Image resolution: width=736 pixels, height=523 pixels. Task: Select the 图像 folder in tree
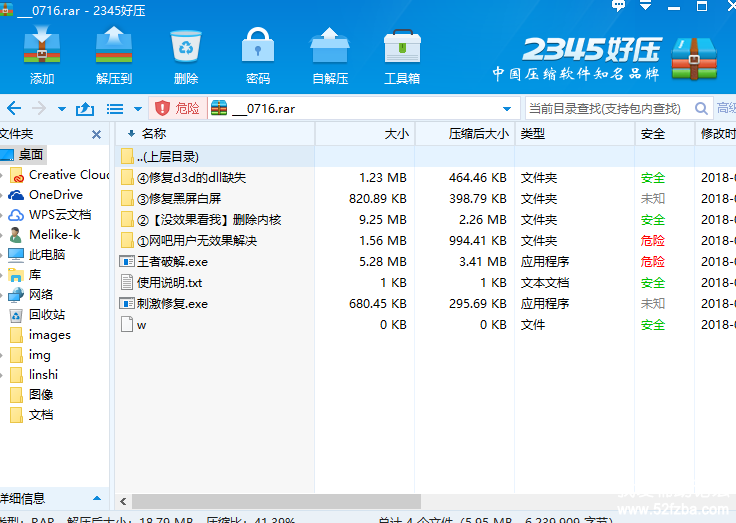(31, 395)
